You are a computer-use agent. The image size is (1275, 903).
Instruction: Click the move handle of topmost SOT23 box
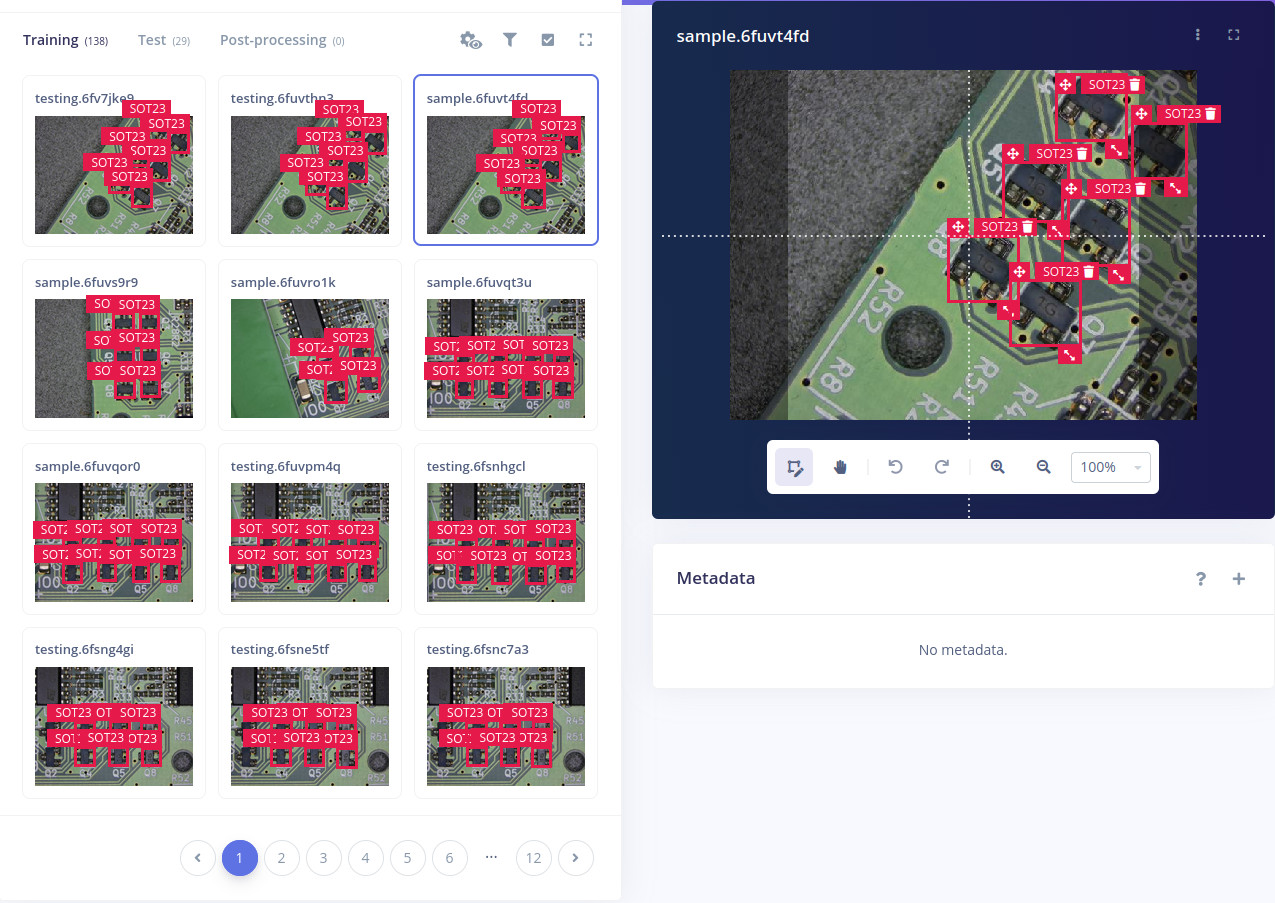click(1065, 85)
